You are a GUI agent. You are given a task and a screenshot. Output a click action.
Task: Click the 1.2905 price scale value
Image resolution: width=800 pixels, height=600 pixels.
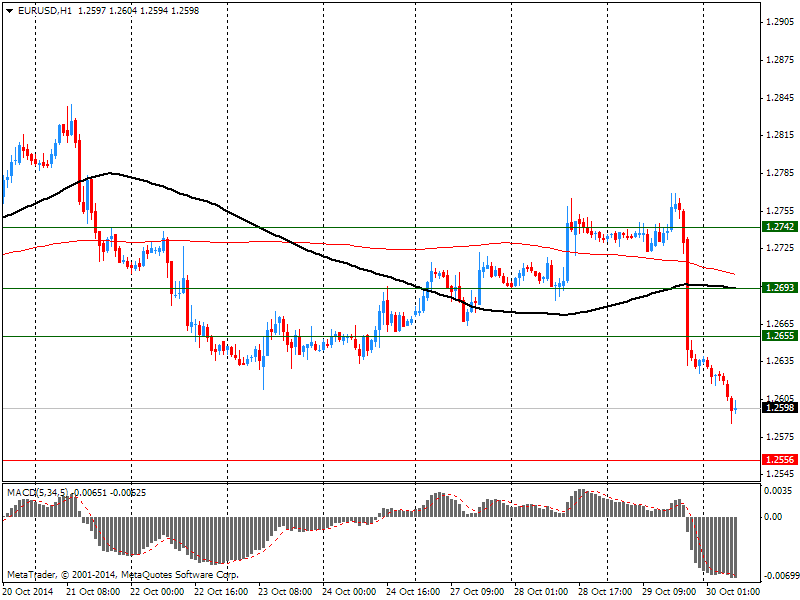tap(781, 22)
